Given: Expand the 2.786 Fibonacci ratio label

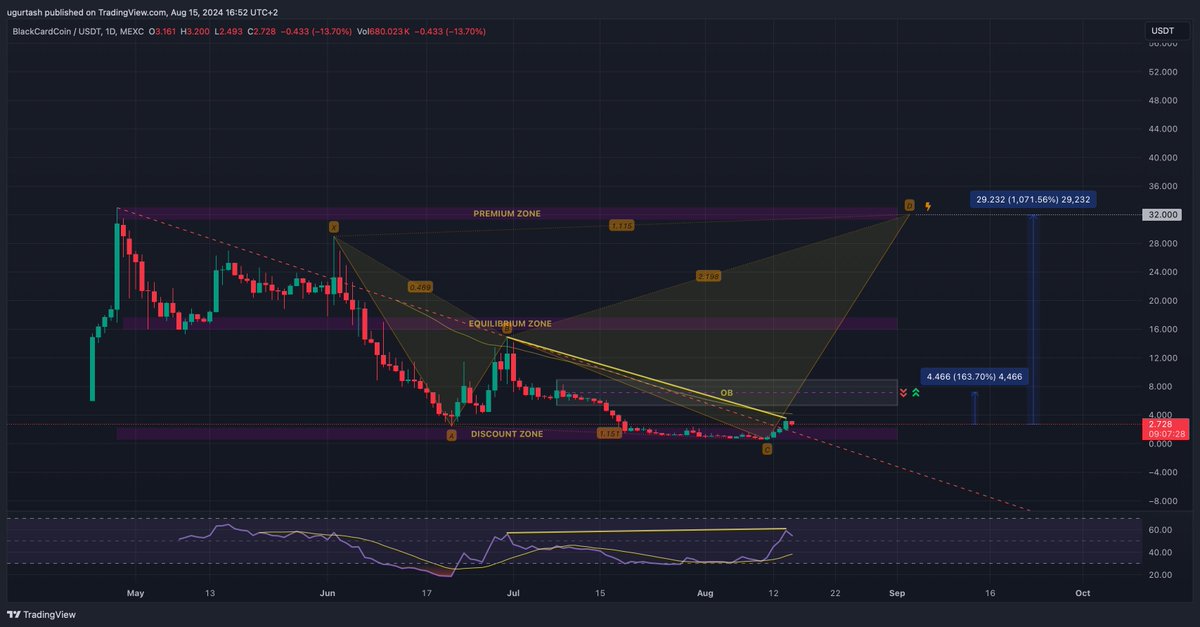Looking at the screenshot, I should tap(708, 274).
